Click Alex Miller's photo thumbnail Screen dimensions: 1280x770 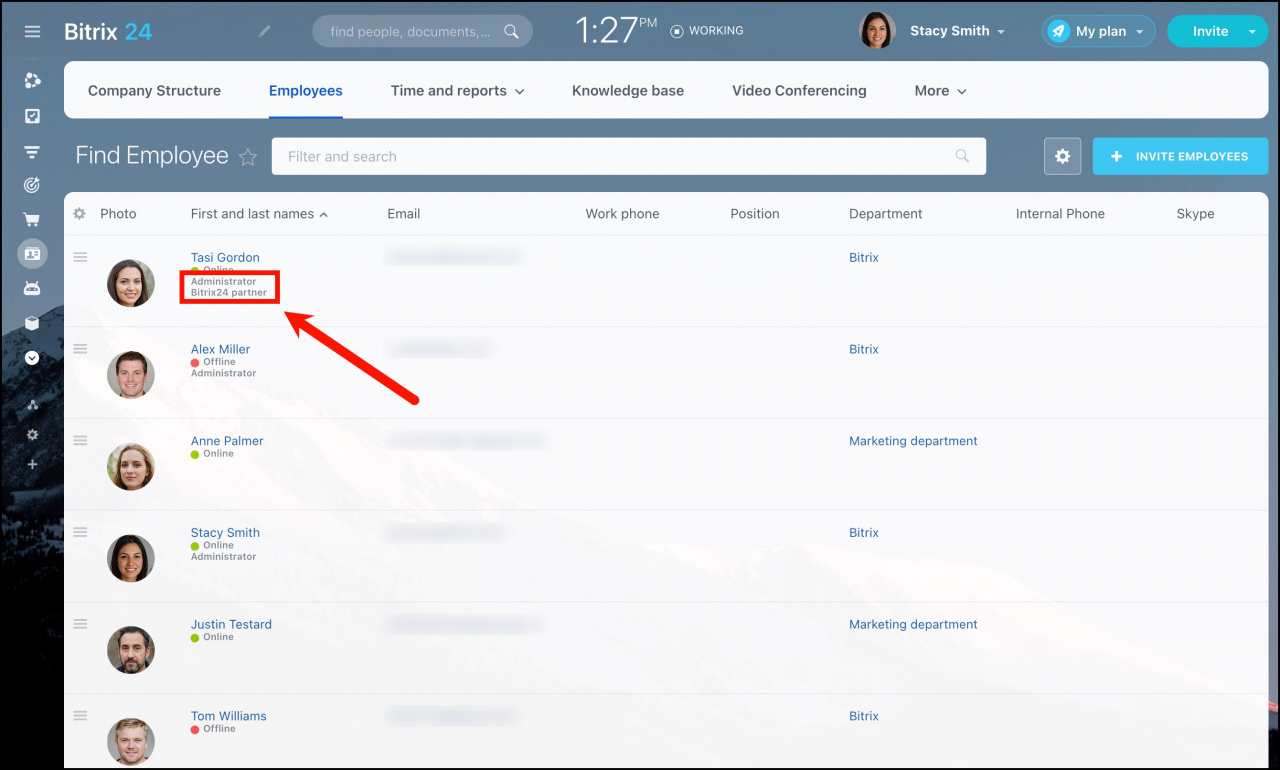(x=131, y=375)
